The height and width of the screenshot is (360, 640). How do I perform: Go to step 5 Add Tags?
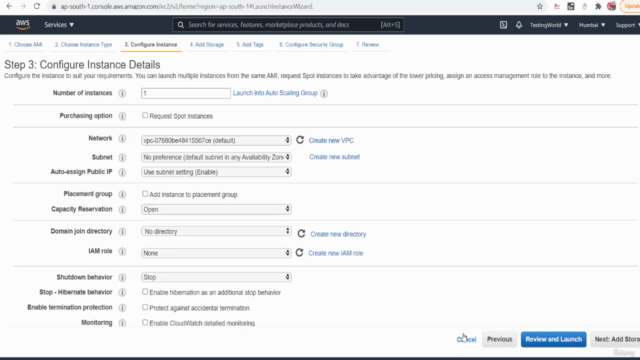coord(250,44)
